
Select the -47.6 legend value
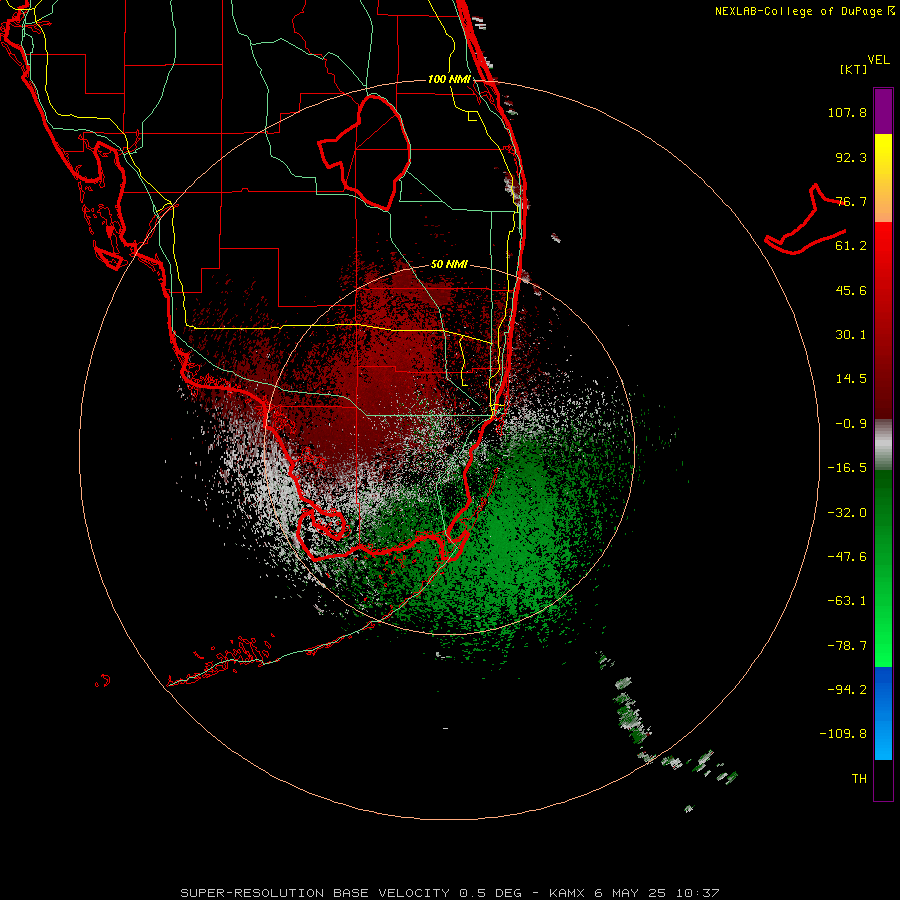tap(847, 557)
